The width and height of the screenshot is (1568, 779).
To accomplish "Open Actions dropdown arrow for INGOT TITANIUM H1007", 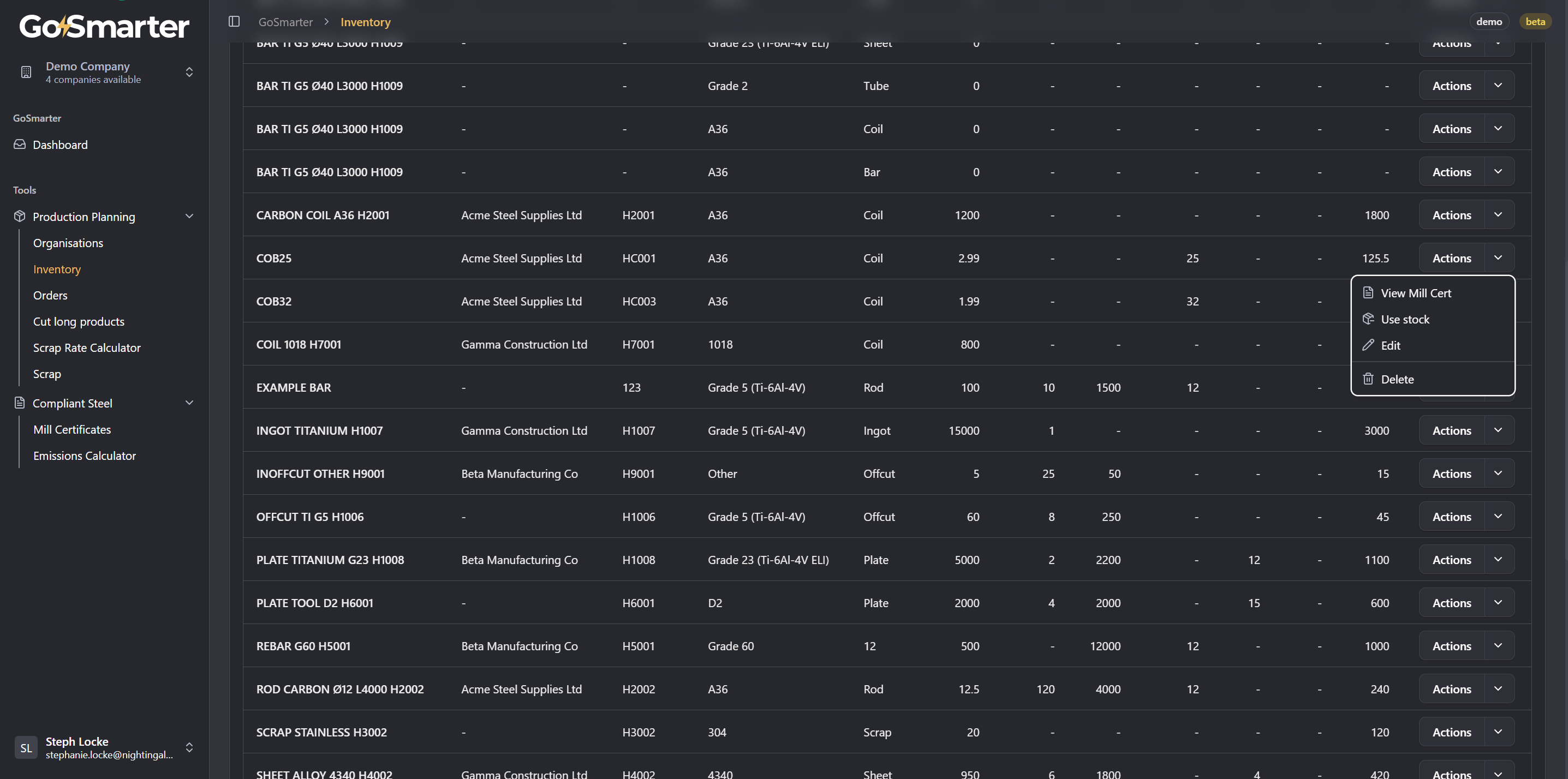I will [x=1498, y=430].
